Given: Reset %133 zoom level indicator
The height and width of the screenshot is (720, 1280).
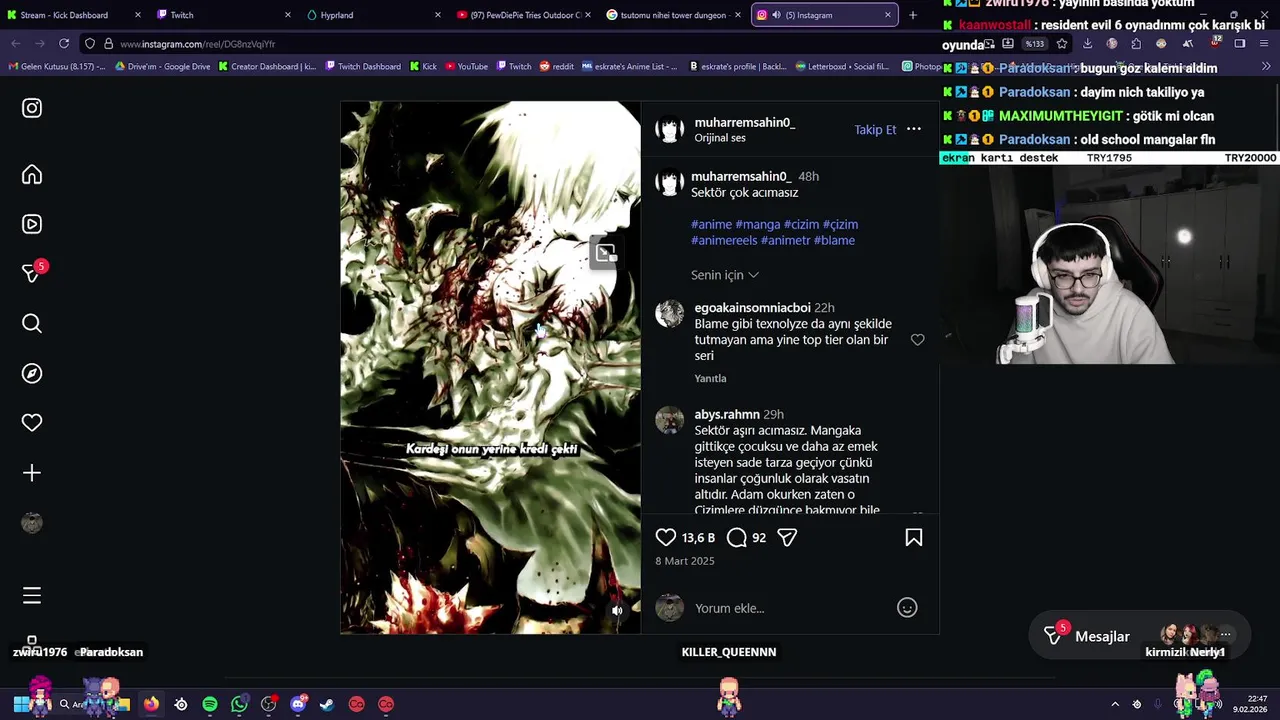Looking at the screenshot, I should click(1033, 44).
